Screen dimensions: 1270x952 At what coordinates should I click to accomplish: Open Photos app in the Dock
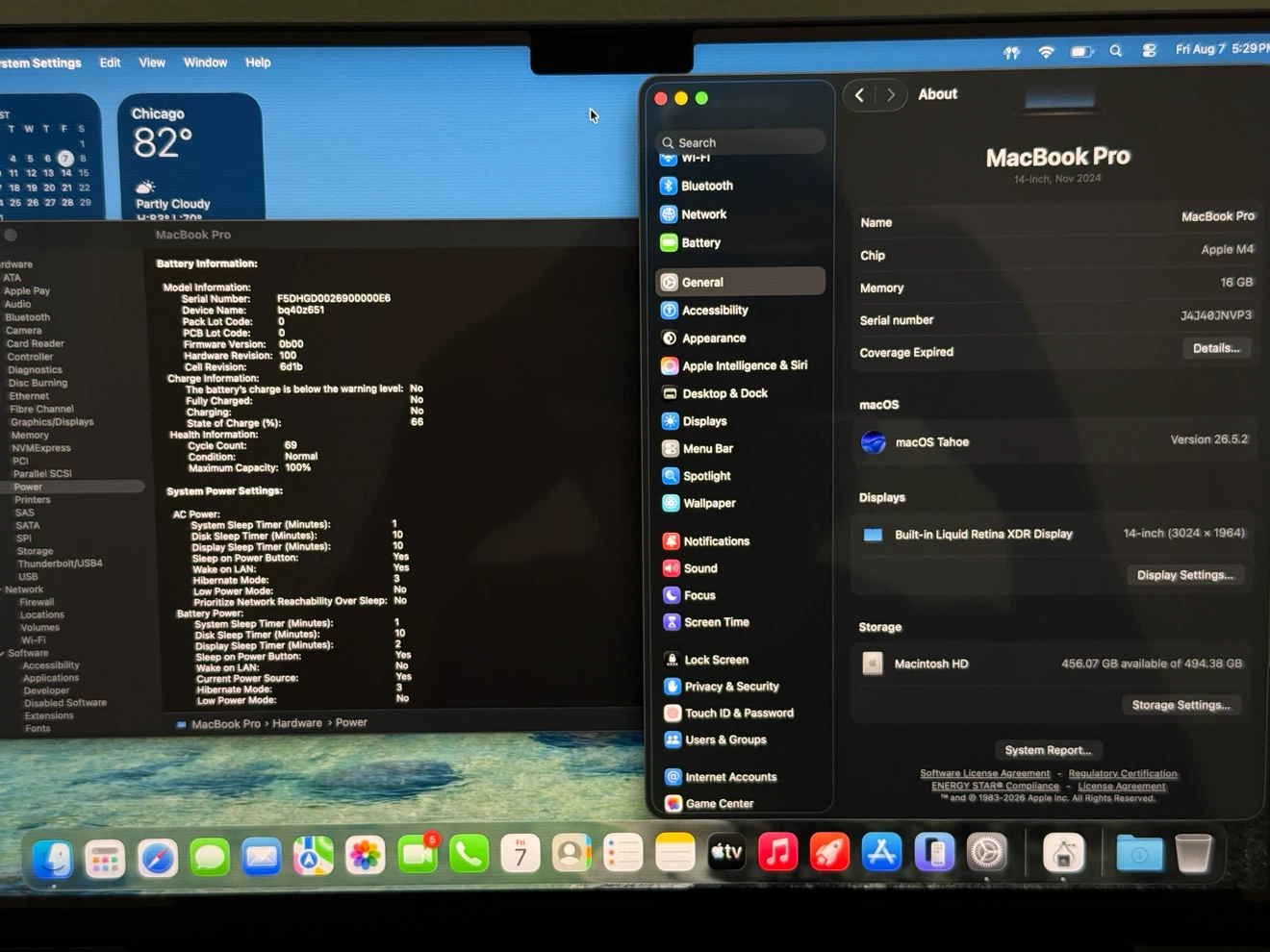[365, 856]
